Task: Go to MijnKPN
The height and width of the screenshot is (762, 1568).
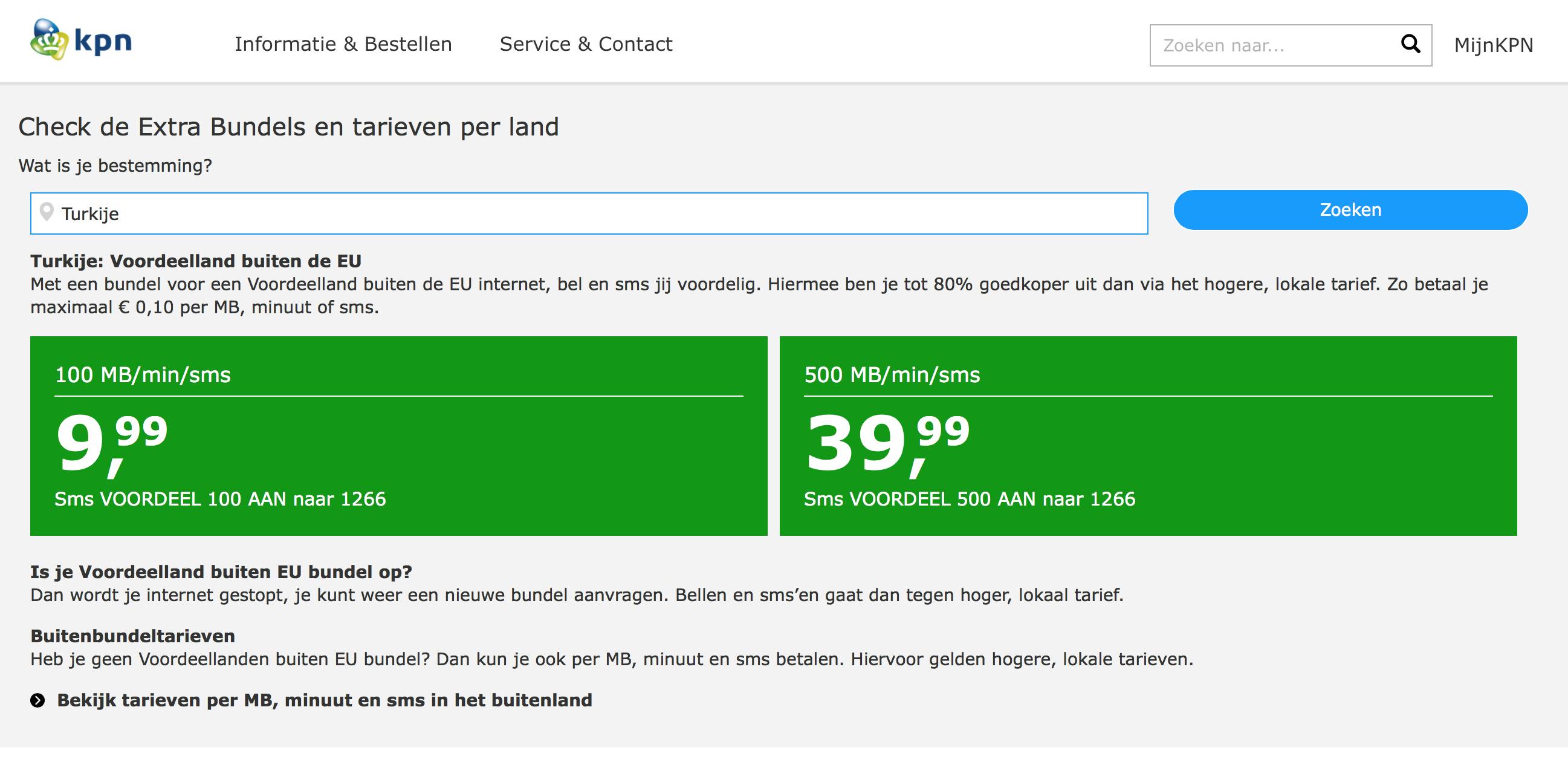Action: (x=1493, y=45)
